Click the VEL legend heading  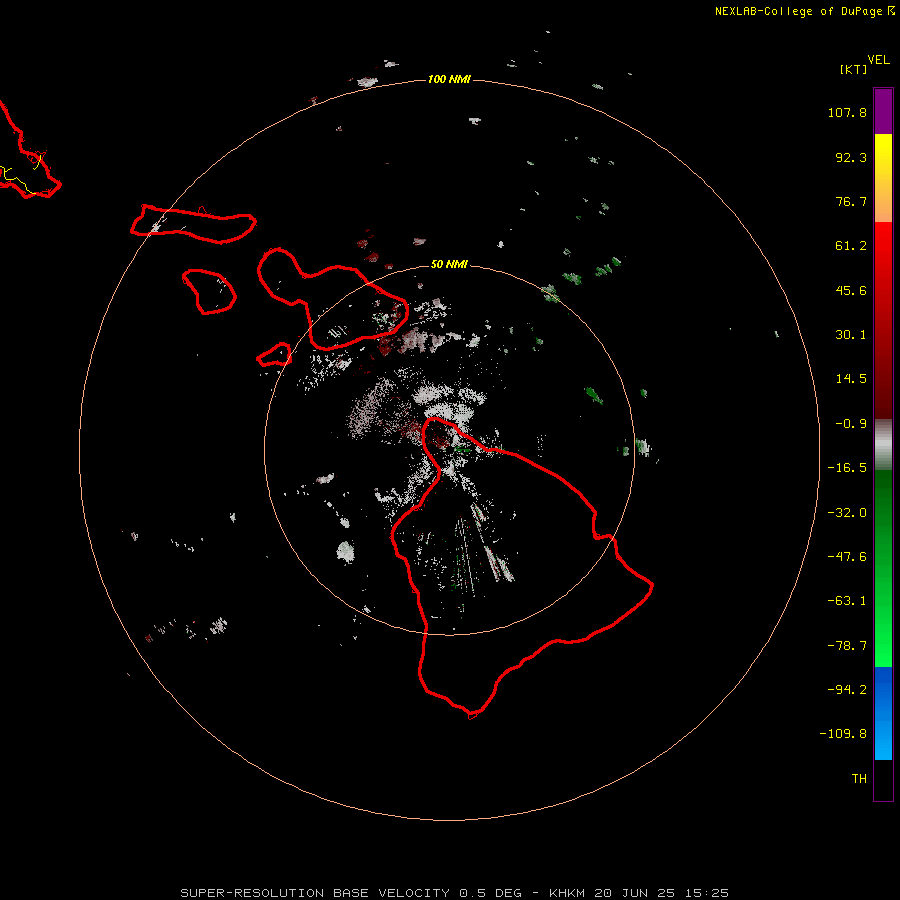pyautogui.click(x=878, y=60)
